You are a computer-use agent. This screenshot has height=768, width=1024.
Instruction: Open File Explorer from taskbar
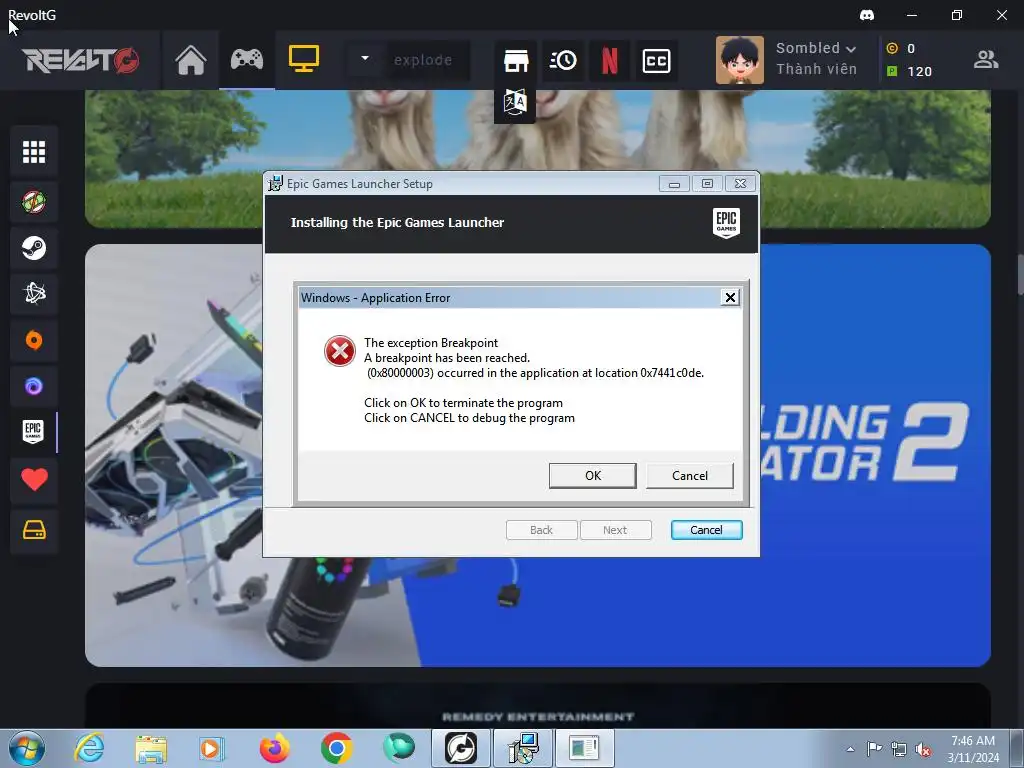click(151, 748)
